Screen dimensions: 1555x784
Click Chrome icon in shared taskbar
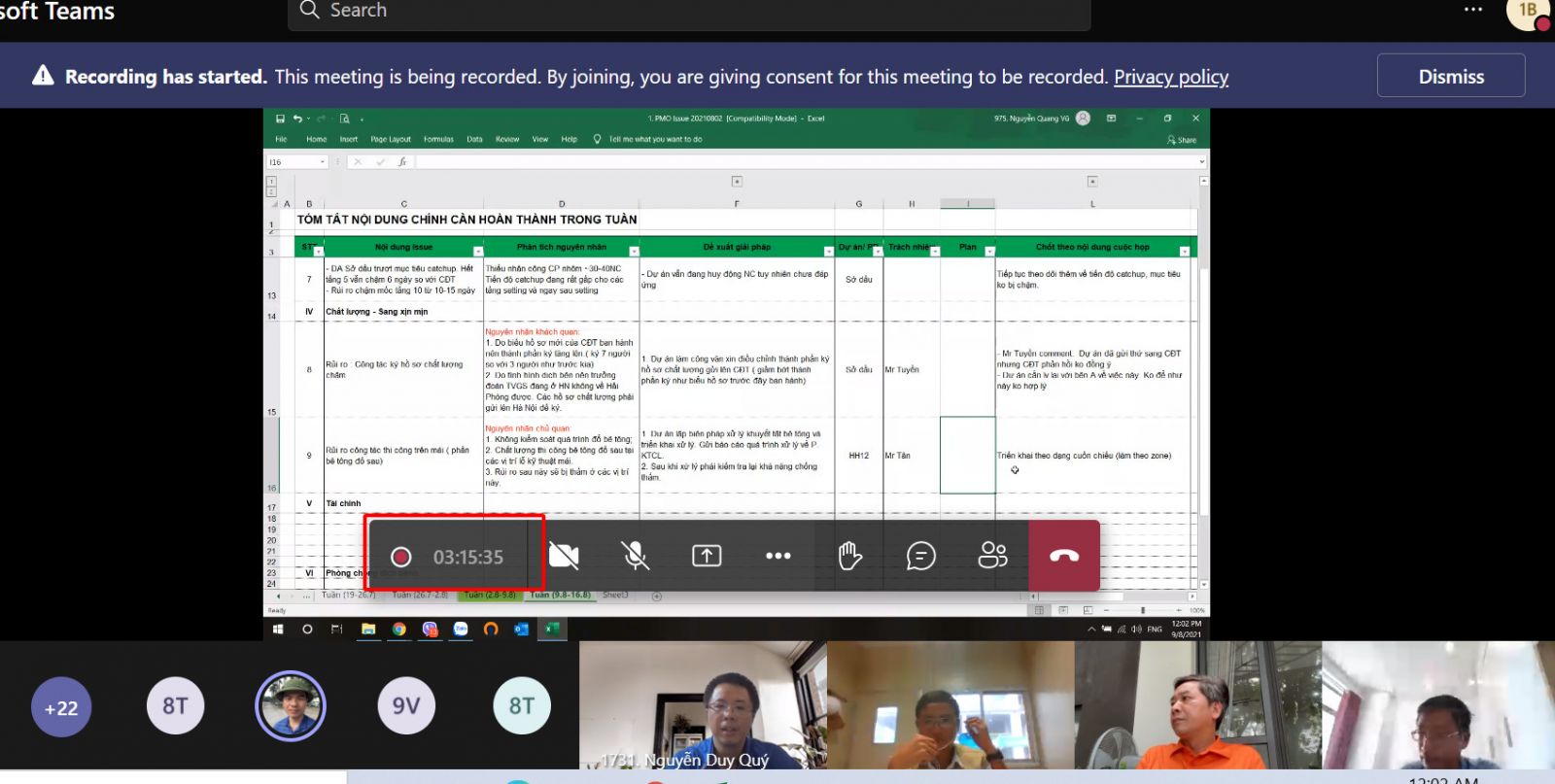tap(398, 629)
